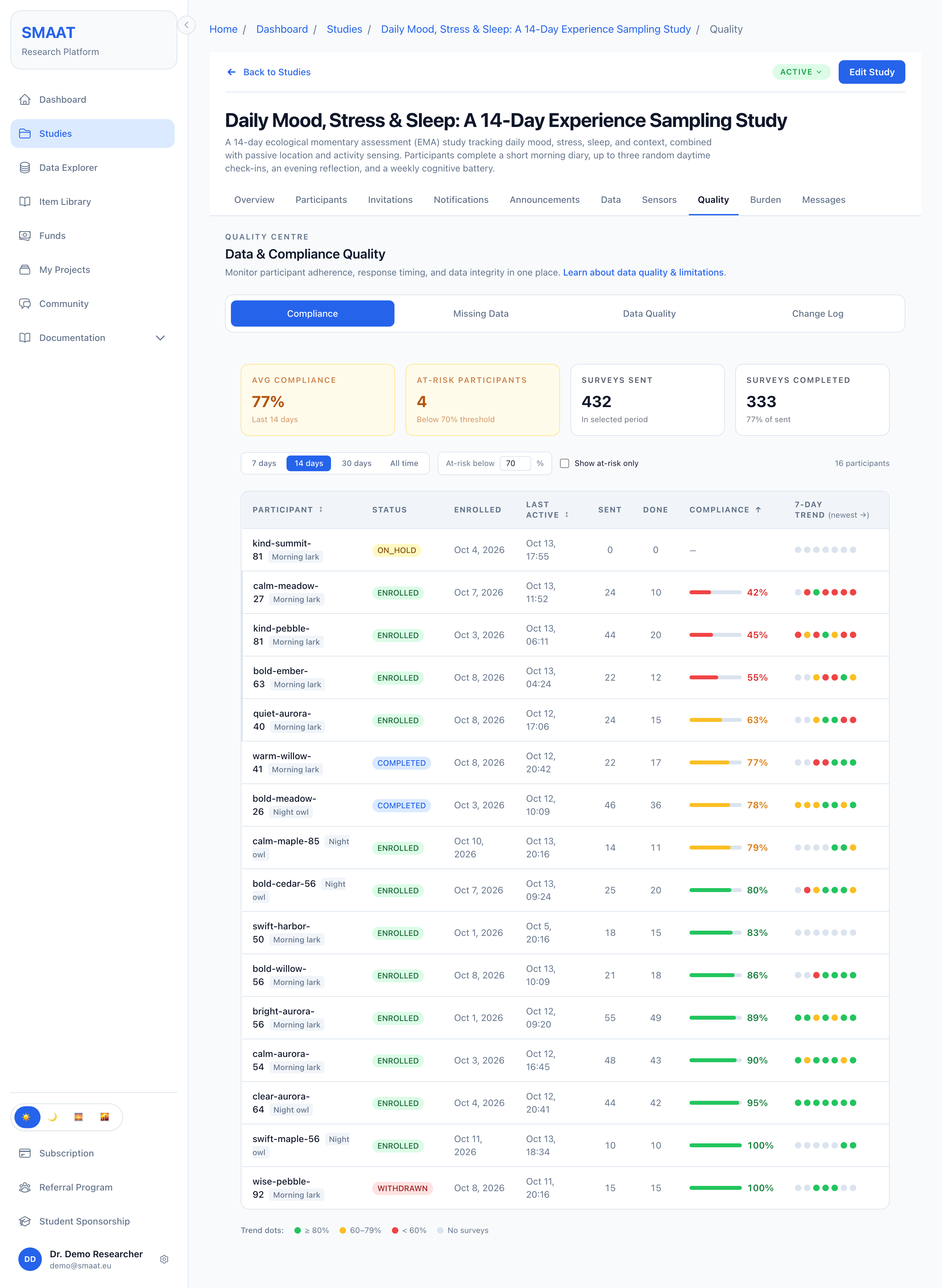Click the Community chat icon
This screenshot has height=1288, width=942.
pos(25,303)
